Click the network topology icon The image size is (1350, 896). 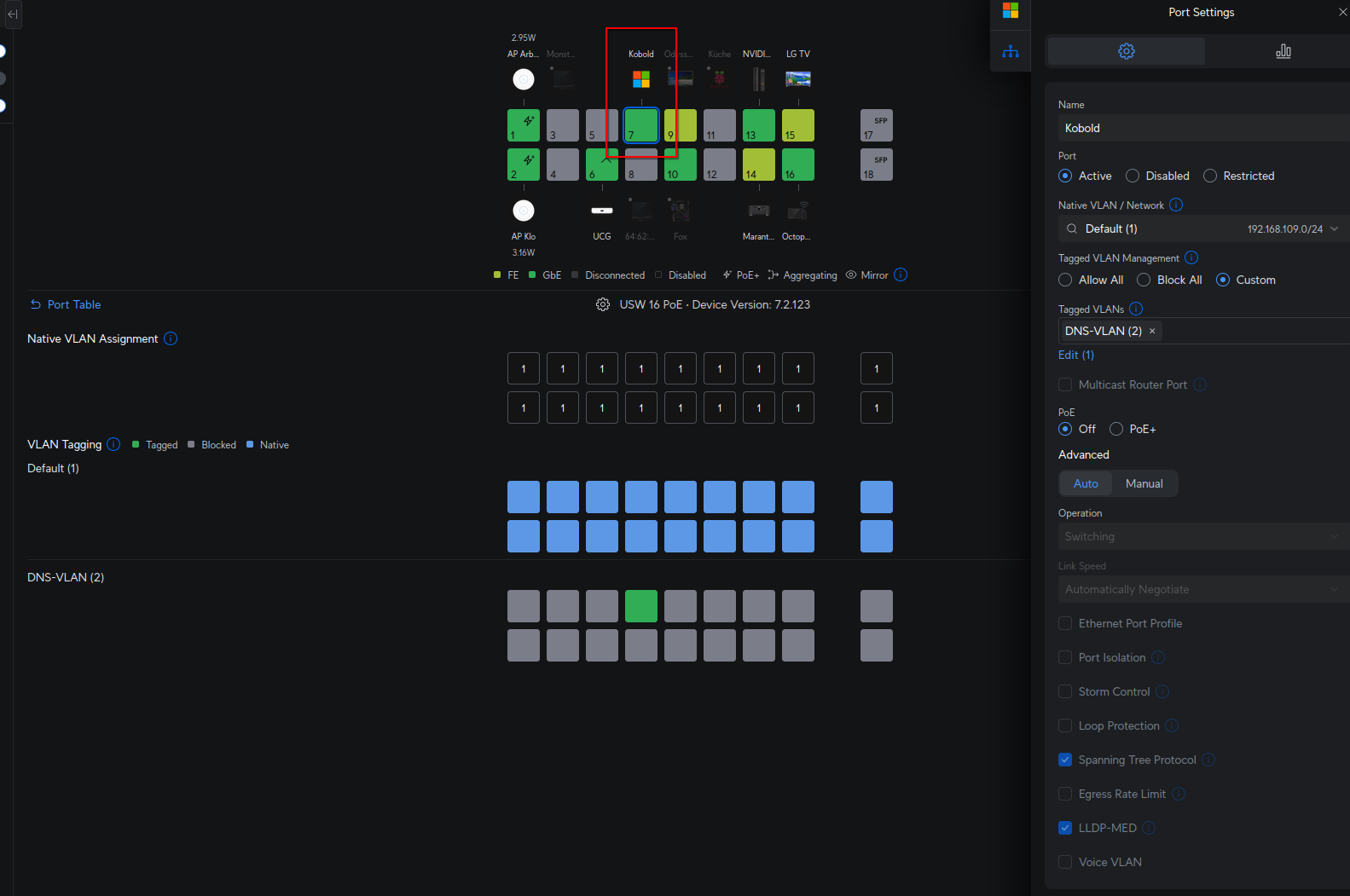click(x=1011, y=51)
